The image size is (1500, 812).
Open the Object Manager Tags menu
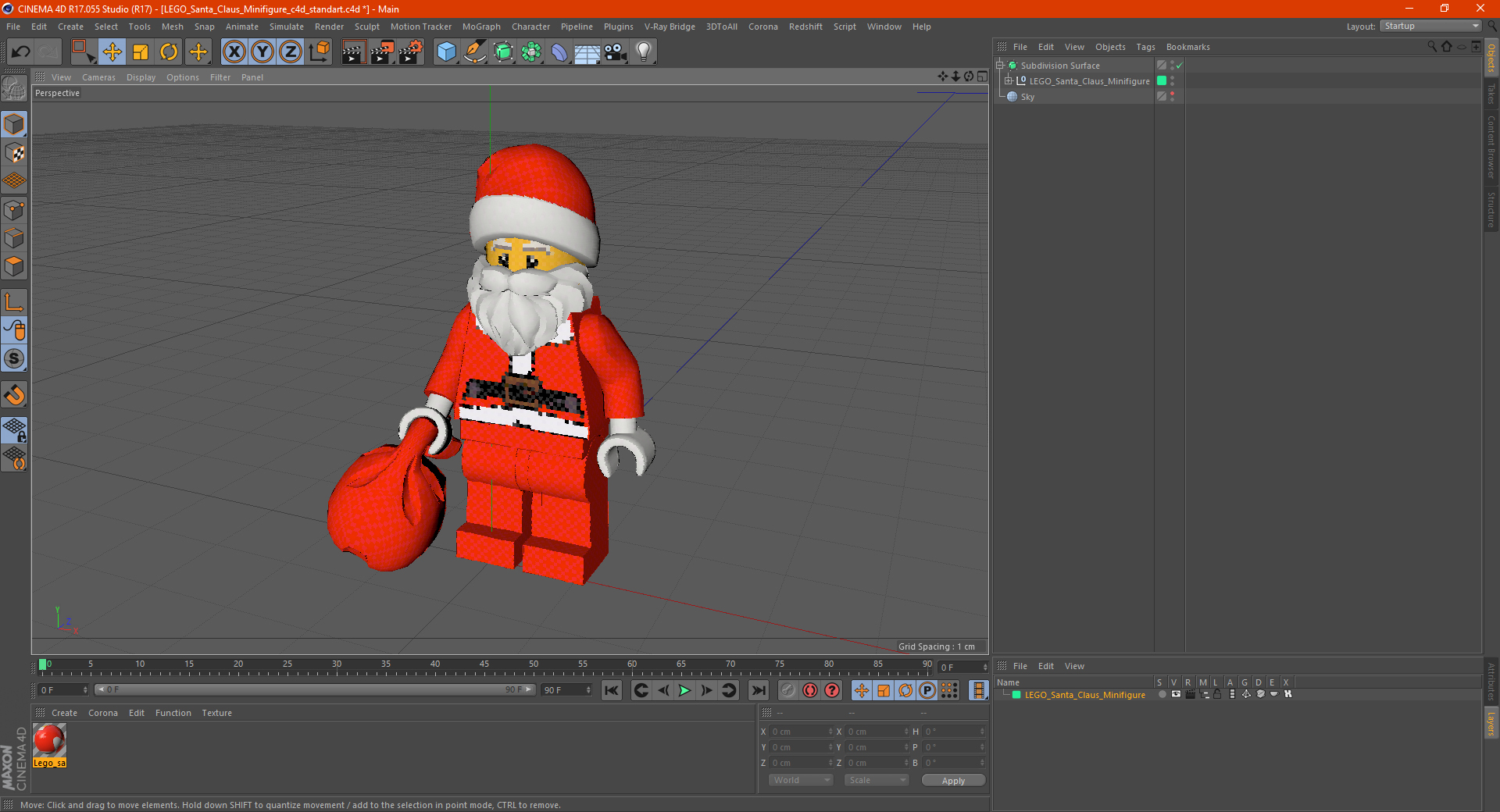pyautogui.click(x=1145, y=47)
